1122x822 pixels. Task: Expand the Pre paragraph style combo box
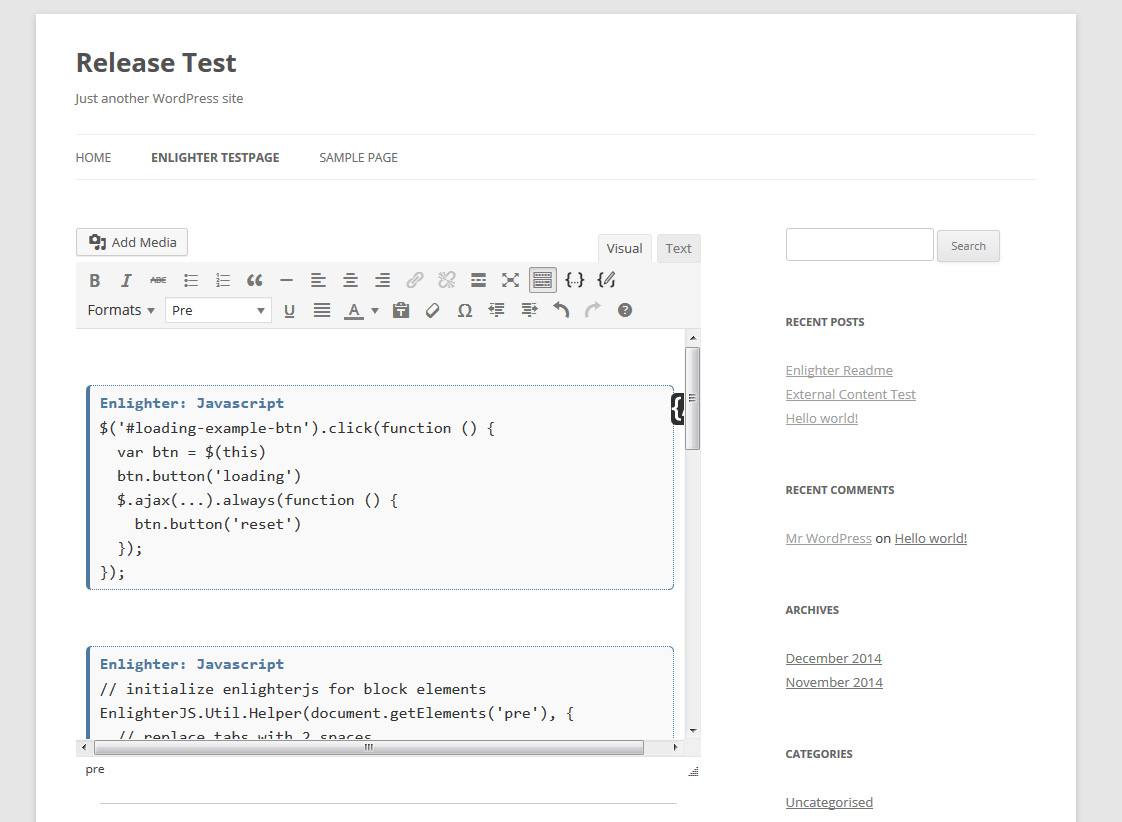218,310
